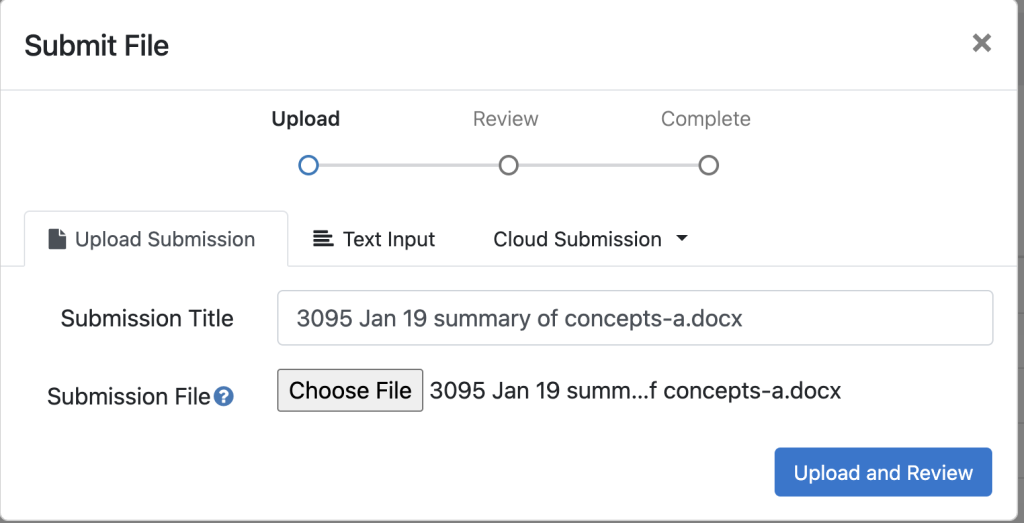Switch to the Upload Submission tab
This screenshot has width=1024, height=523.
click(x=155, y=239)
